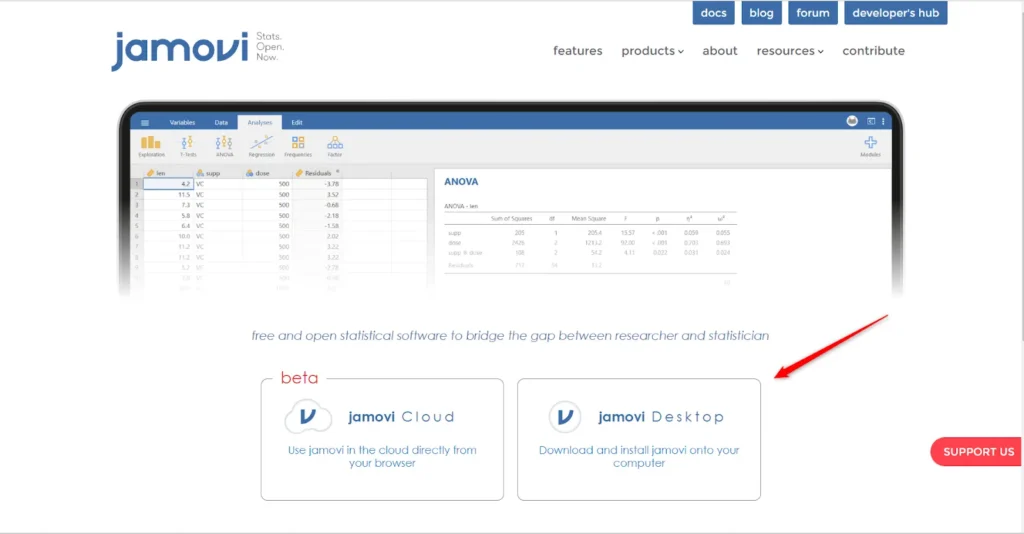
Task: Switch to the Data tab in preview
Action: tap(221, 123)
